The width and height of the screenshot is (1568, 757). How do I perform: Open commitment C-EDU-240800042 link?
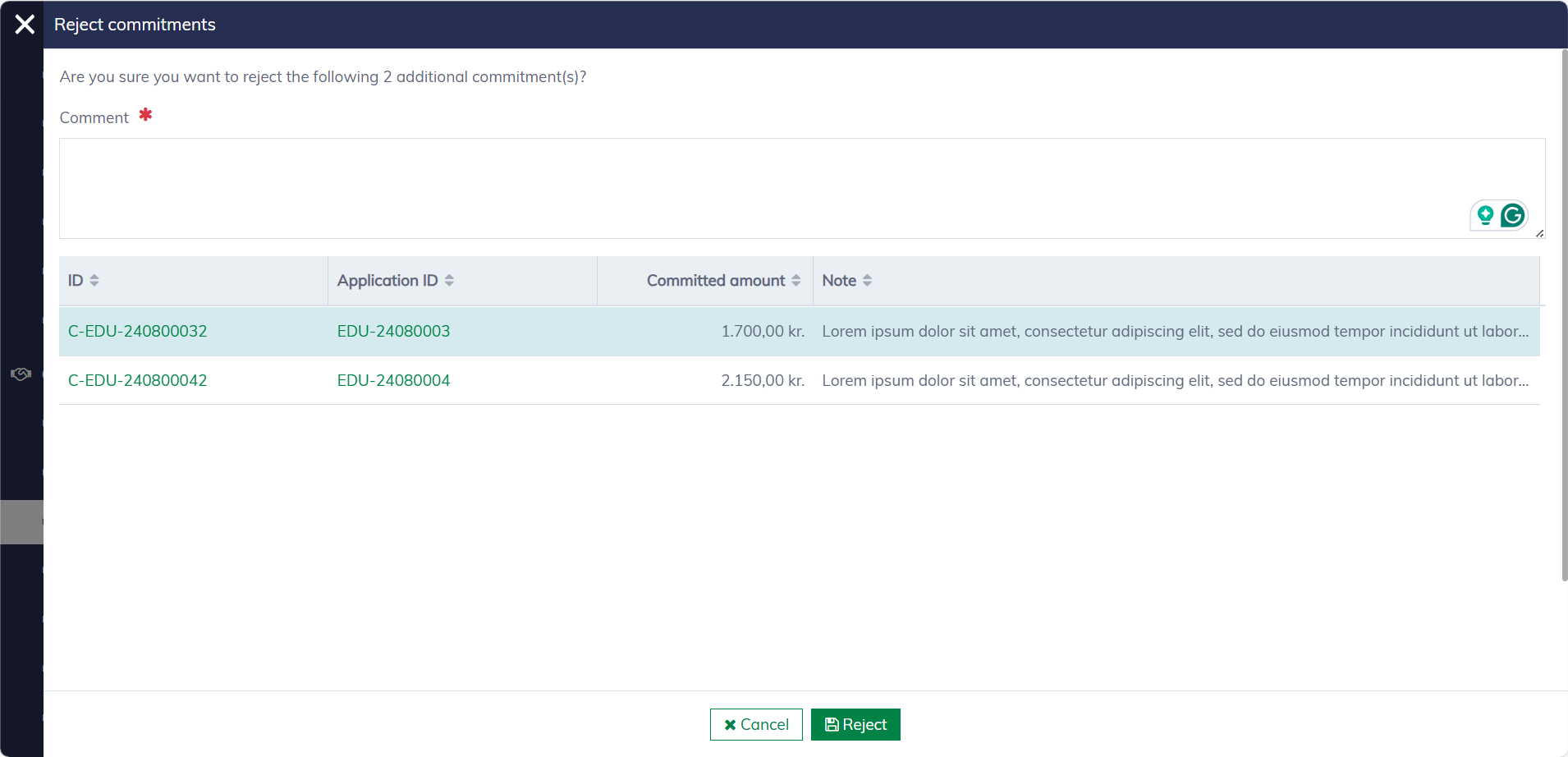point(137,381)
